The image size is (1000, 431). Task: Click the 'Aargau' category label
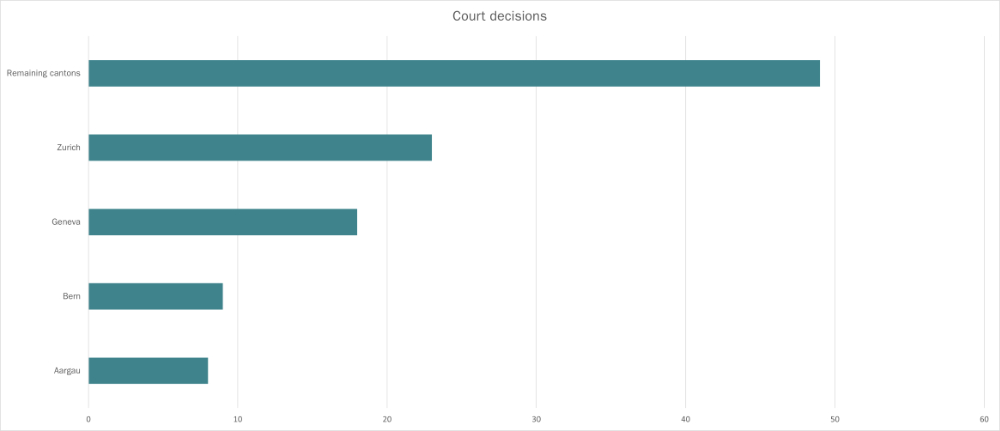[x=67, y=370]
